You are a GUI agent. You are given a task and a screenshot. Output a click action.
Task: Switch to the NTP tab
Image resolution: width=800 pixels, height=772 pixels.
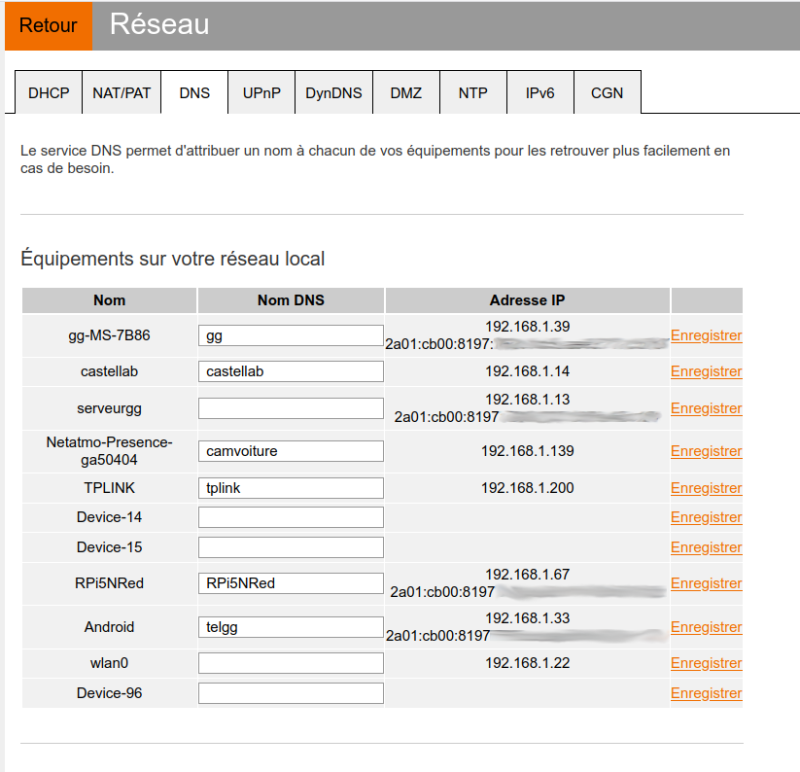tap(473, 93)
